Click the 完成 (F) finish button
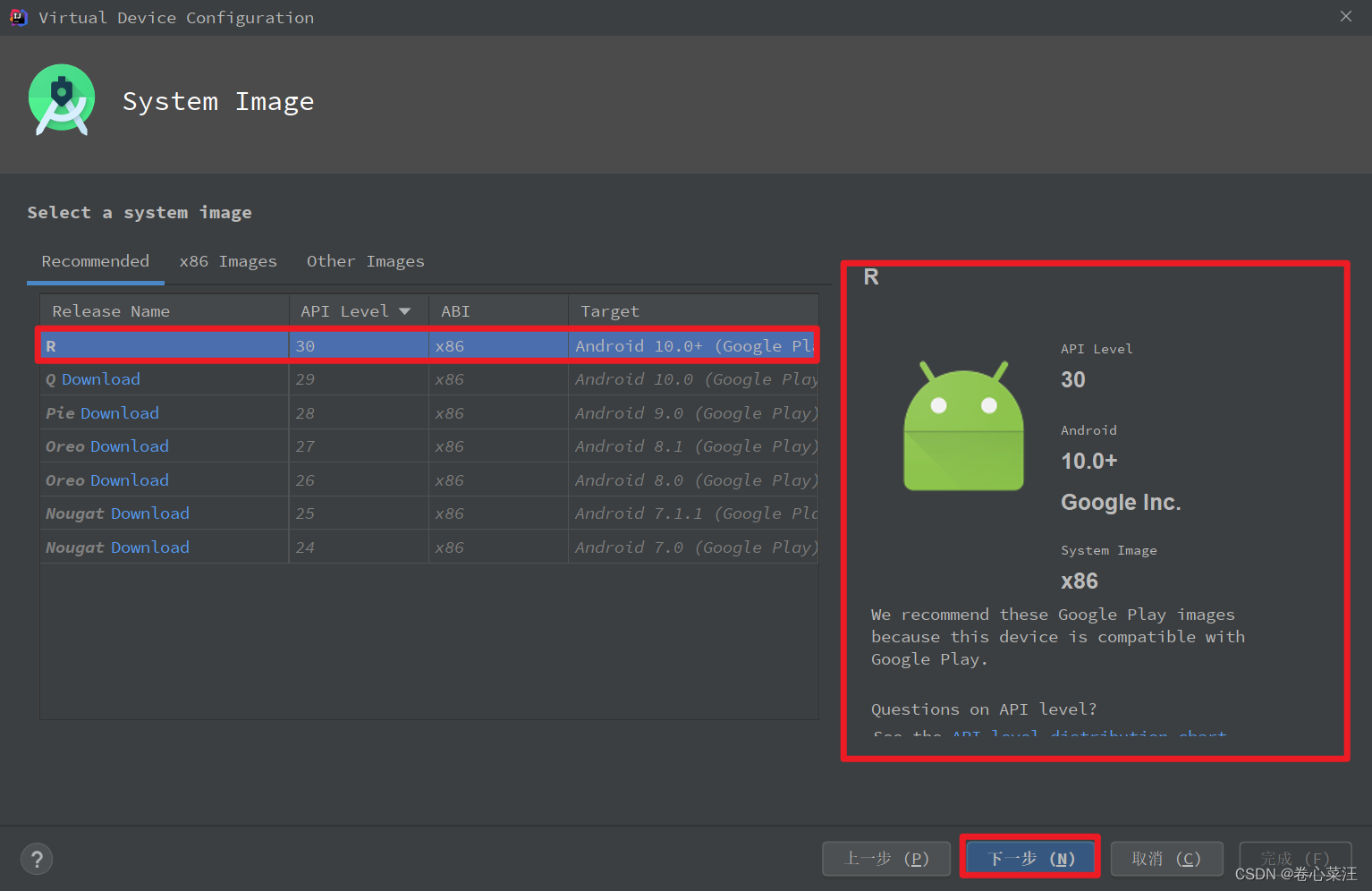This screenshot has height=891, width=1372. tap(1295, 859)
